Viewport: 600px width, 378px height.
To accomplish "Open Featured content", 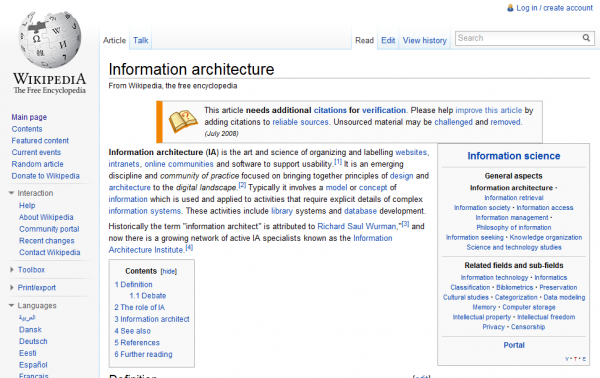I will pyautogui.click(x=40, y=140).
